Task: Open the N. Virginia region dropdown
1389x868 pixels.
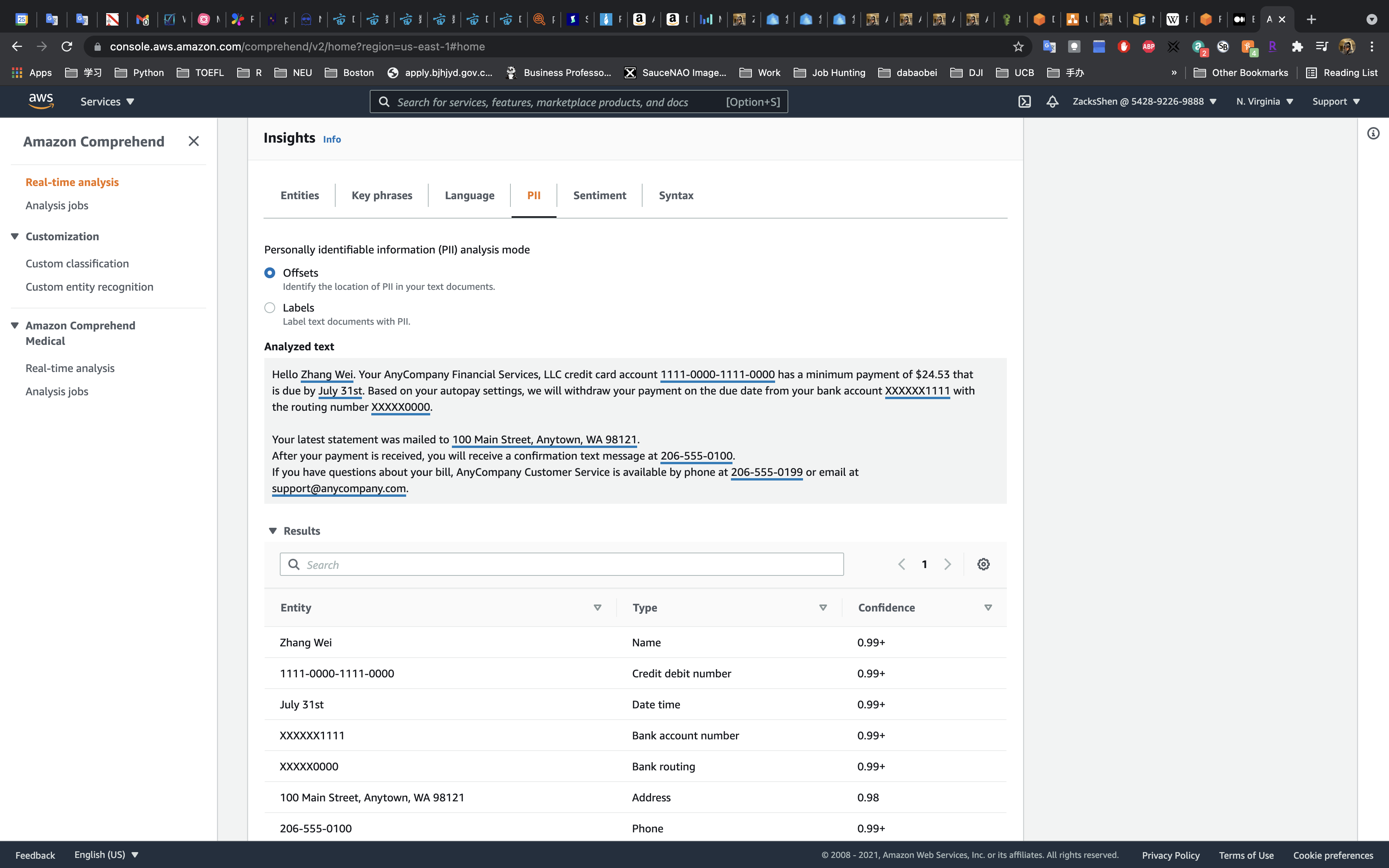Action: point(1265,102)
